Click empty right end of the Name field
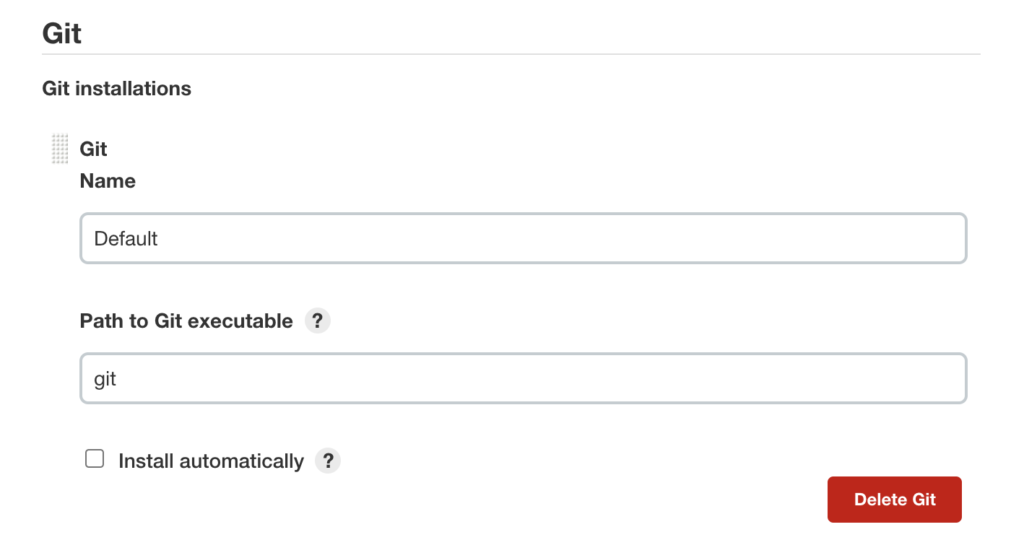The width and height of the screenshot is (1024, 540). 900,239
